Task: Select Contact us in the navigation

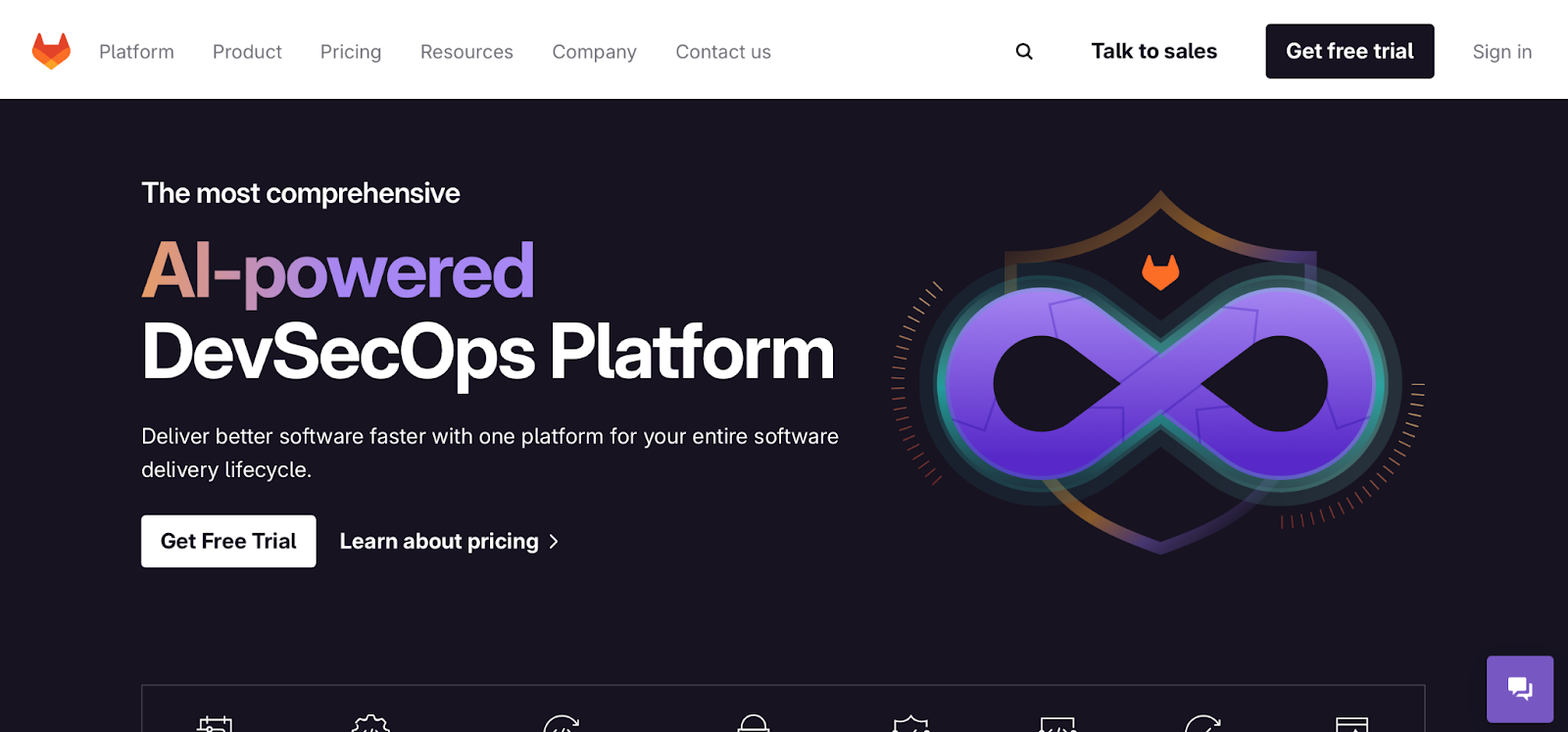Action: coord(723,52)
